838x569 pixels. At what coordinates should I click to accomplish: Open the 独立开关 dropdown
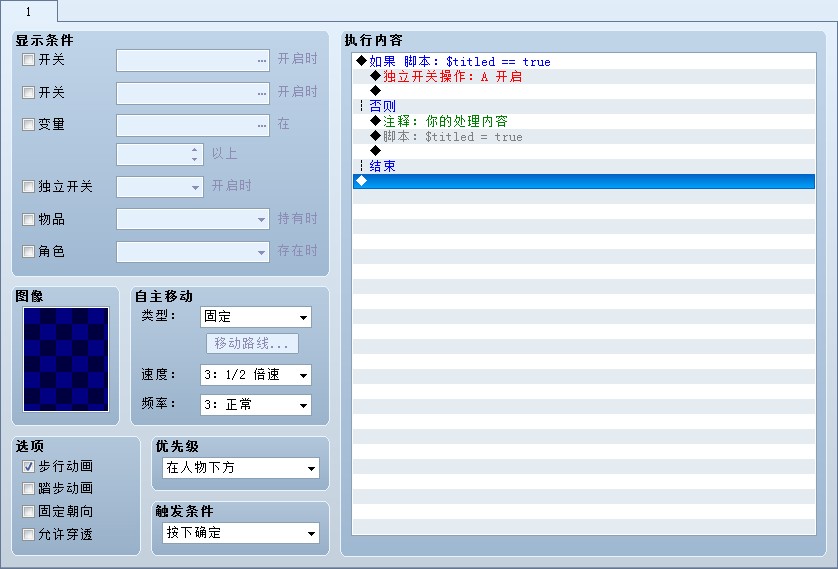point(160,187)
